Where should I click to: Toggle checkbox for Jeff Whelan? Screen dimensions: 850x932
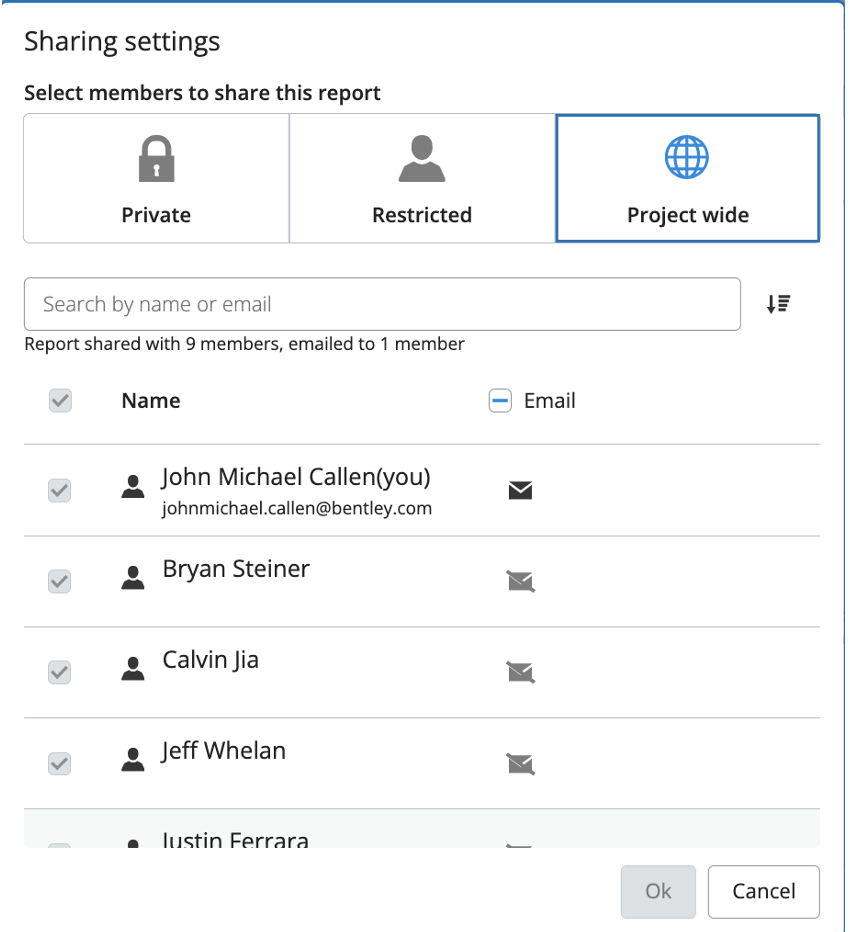[x=61, y=764]
